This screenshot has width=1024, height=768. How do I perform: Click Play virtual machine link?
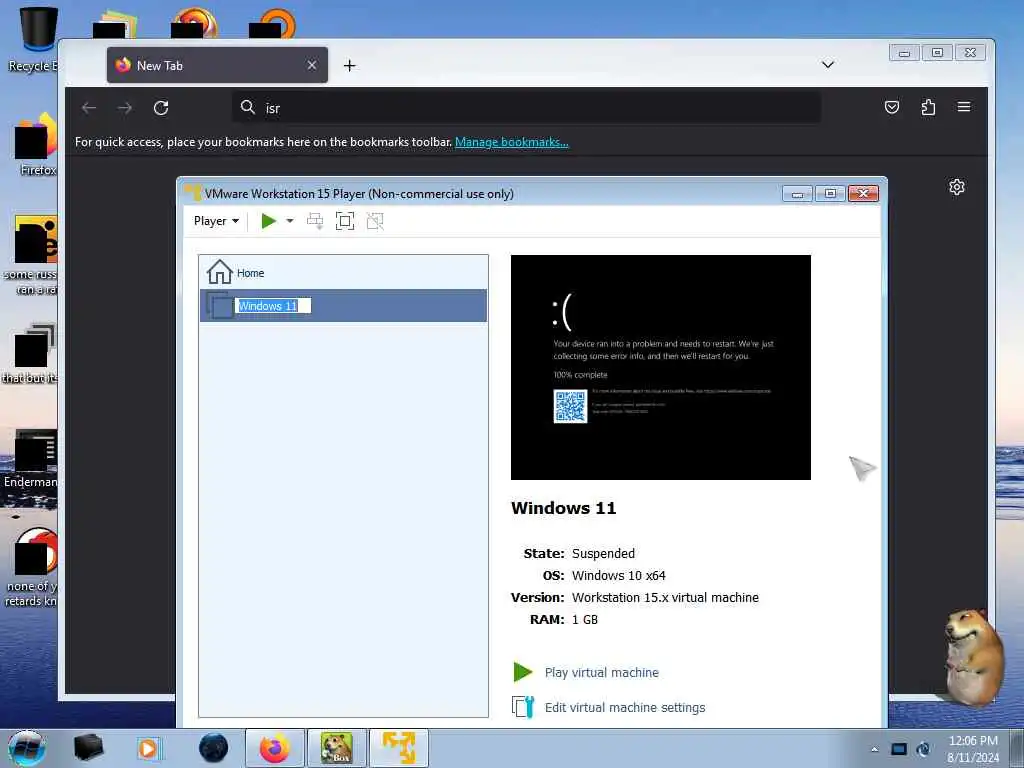(x=601, y=672)
